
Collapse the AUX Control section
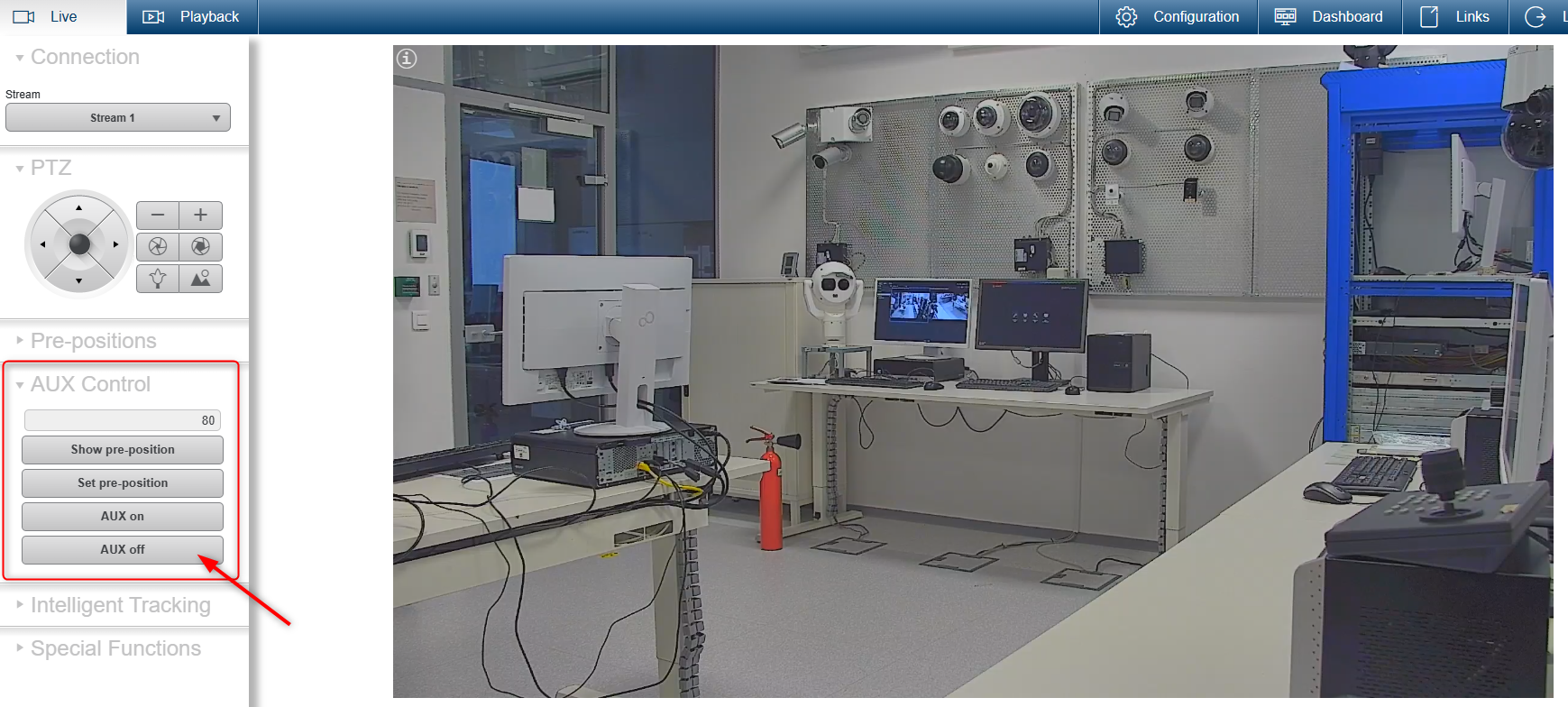coord(90,384)
